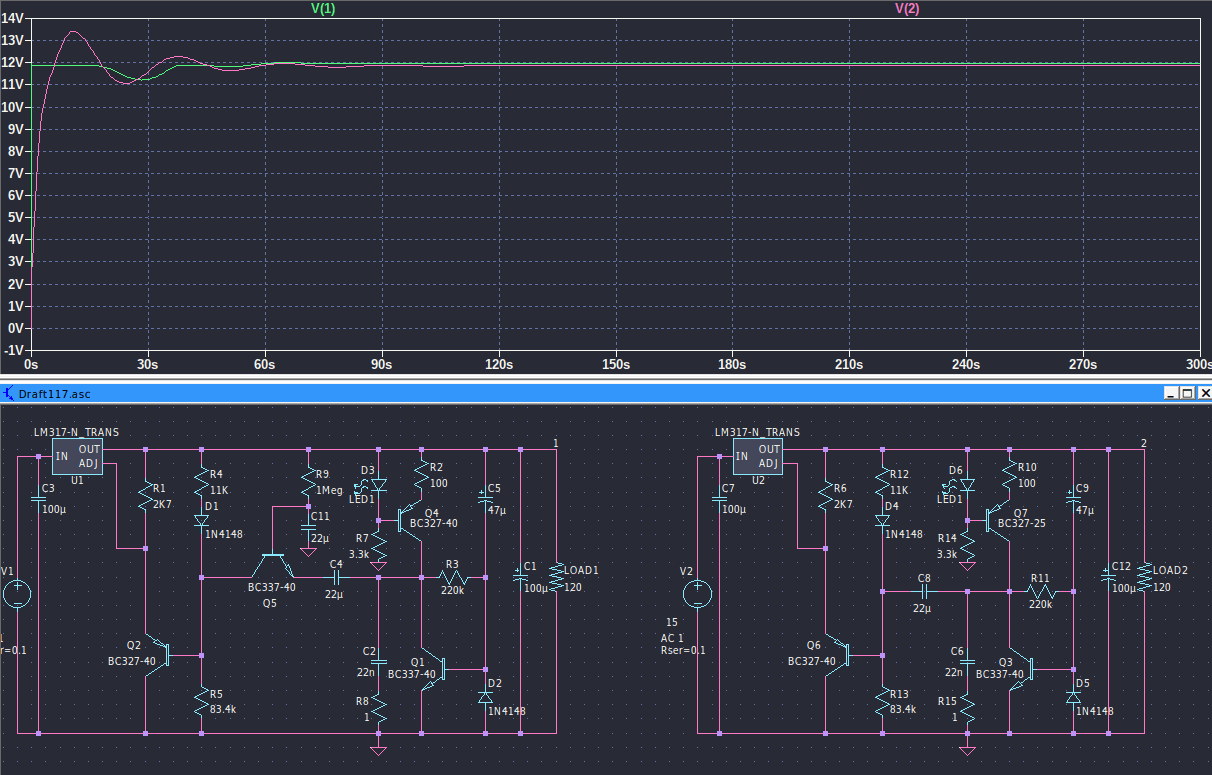Click output node label 1

pyautogui.click(x=556, y=442)
